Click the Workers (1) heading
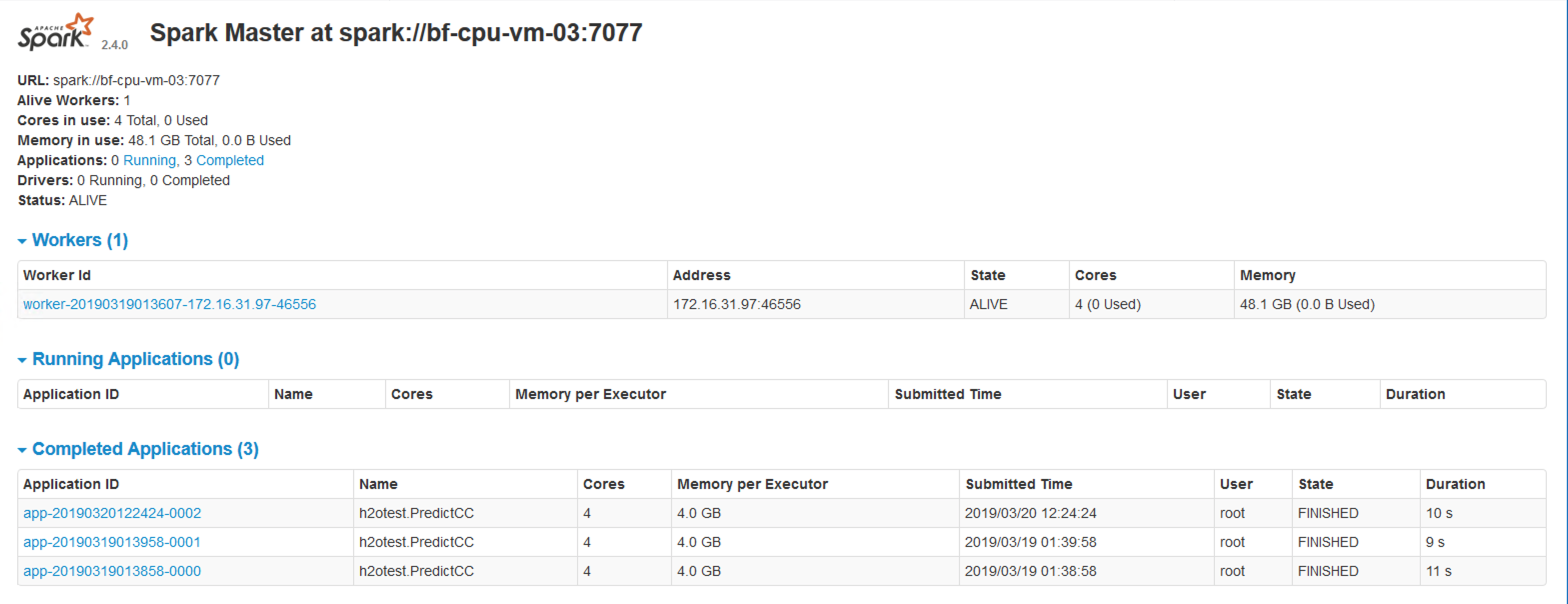1568x604 pixels. (x=80, y=241)
